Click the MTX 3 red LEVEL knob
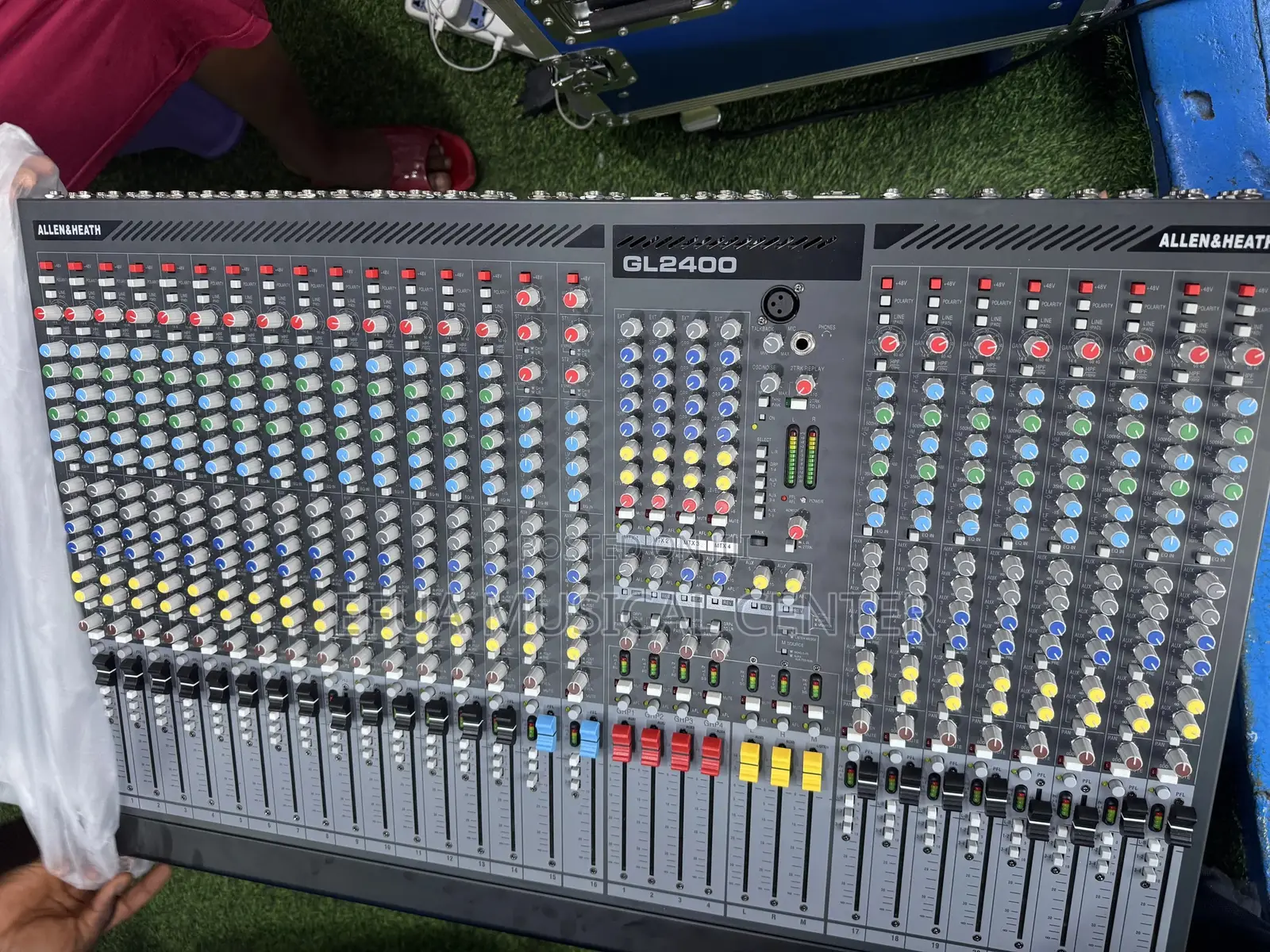The height and width of the screenshot is (952, 1270). point(691,501)
